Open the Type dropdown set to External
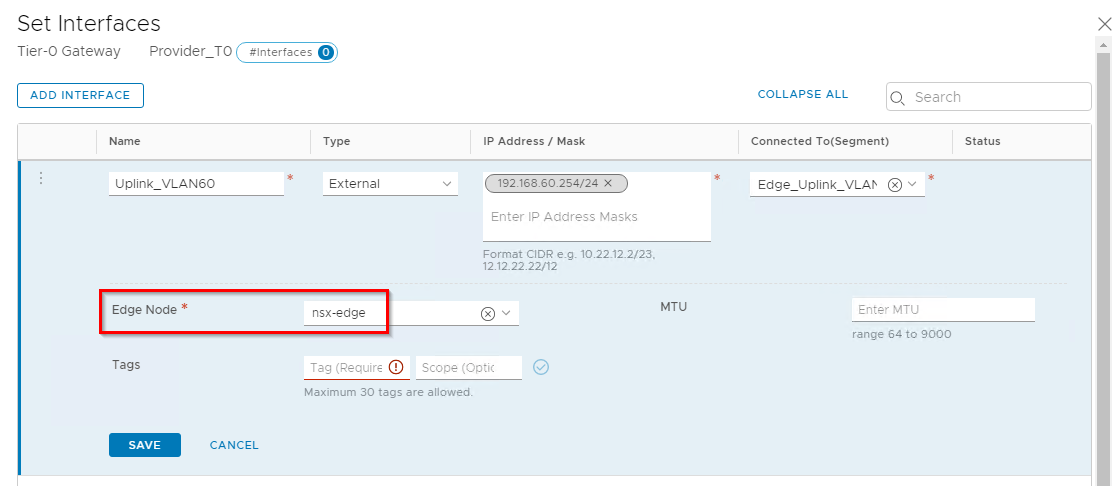 pyautogui.click(x=390, y=184)
